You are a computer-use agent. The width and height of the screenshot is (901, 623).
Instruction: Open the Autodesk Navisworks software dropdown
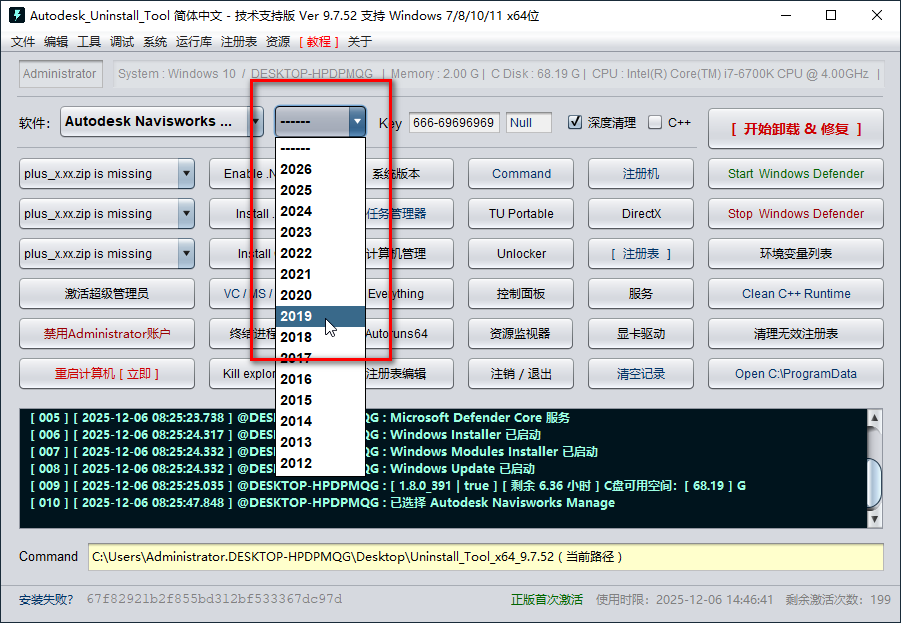(x=161, y=121)
